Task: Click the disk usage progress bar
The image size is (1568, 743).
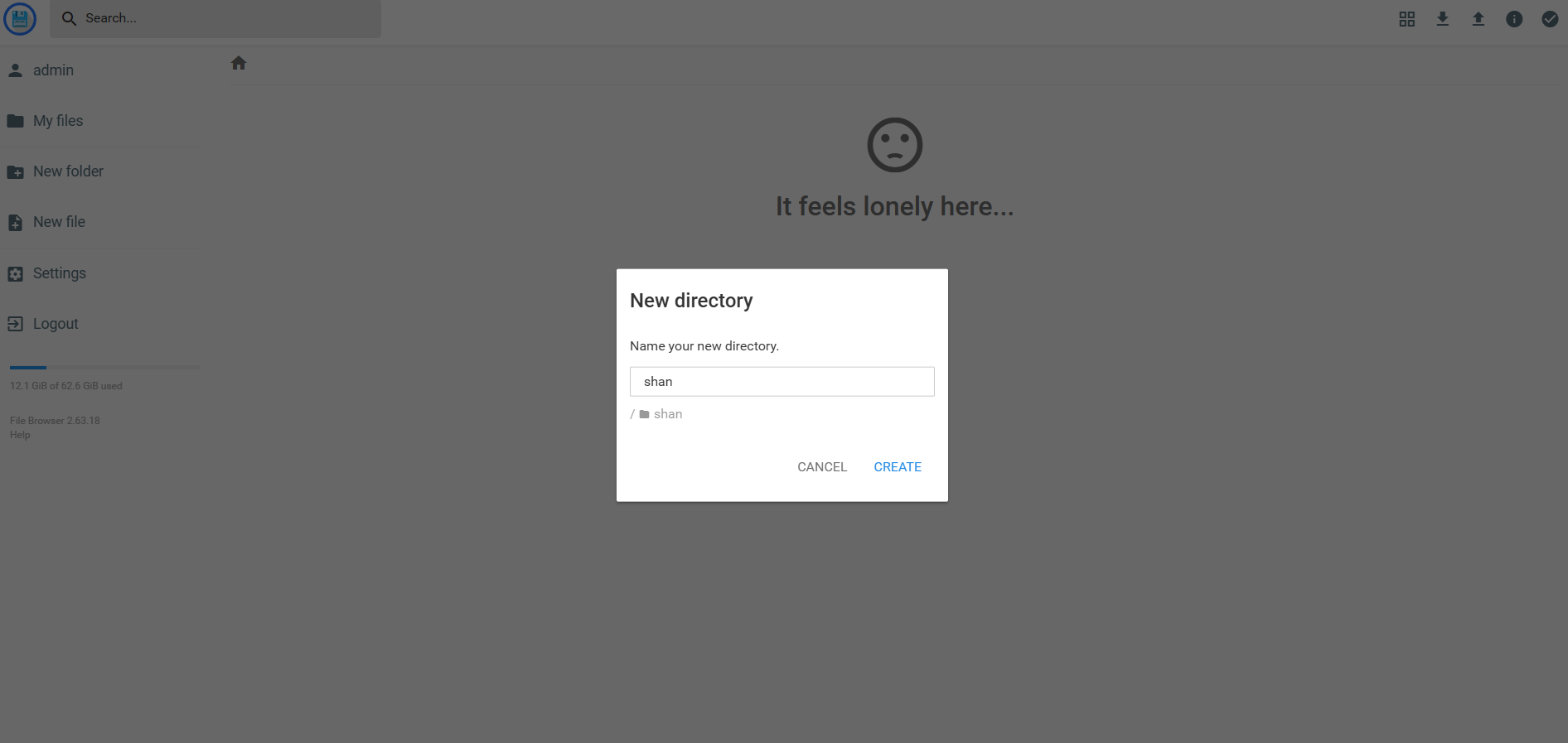Action: (x=105, y=367)
